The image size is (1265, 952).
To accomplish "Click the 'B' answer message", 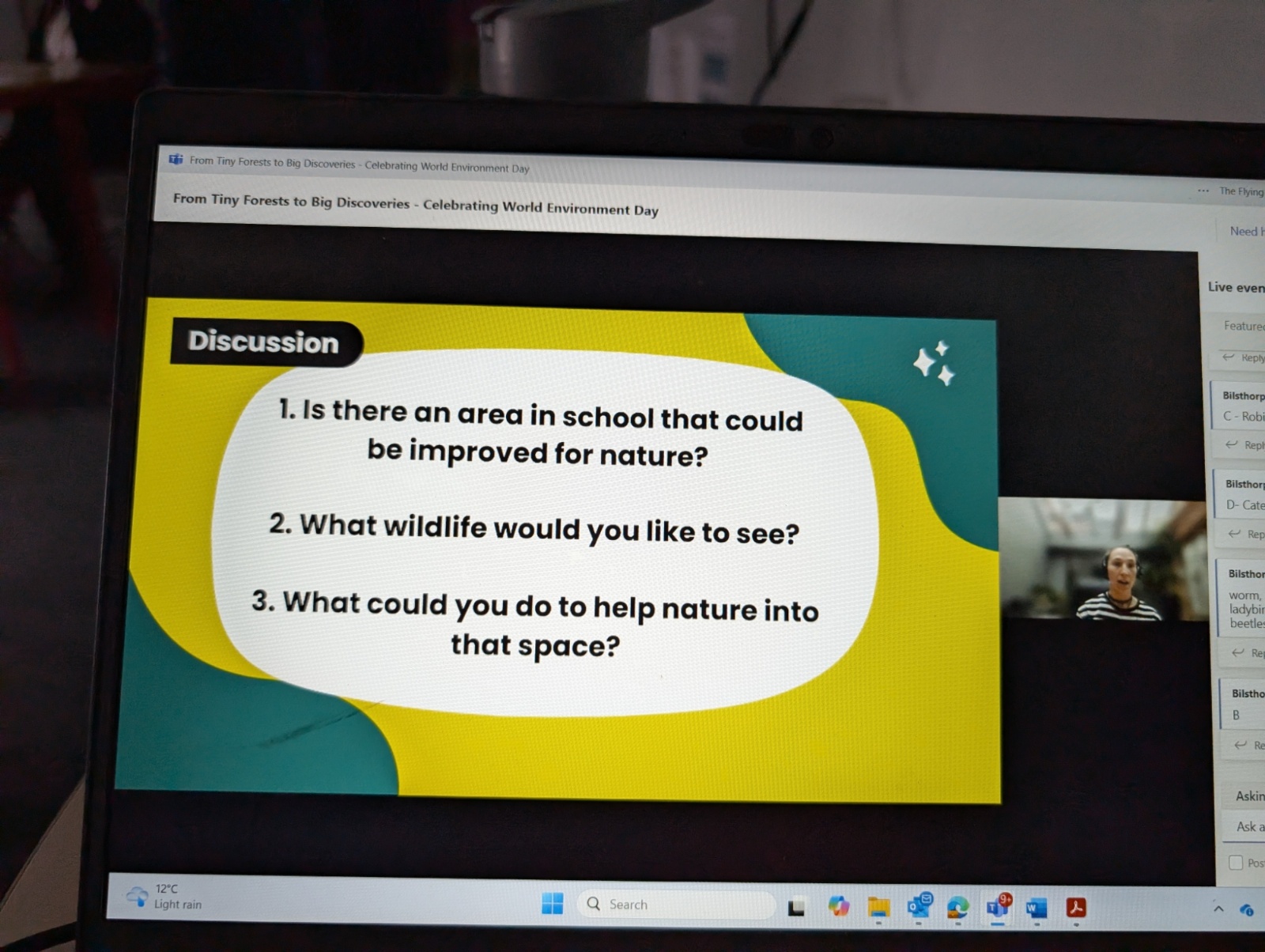I will click(x=1236, y=715).
